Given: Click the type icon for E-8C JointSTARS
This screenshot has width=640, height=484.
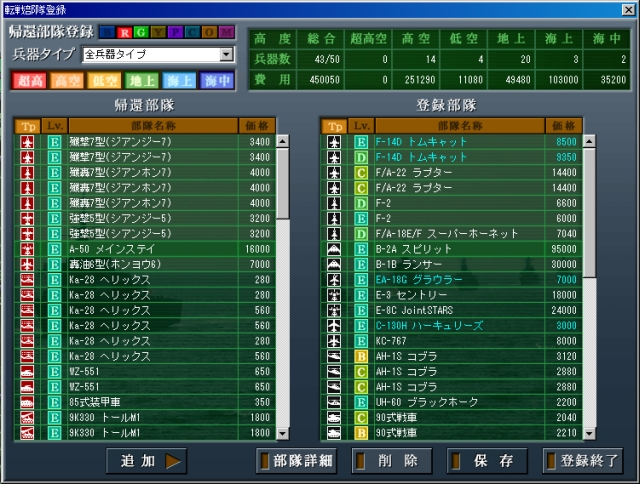Looking at the screenshot, I should 334,310.
